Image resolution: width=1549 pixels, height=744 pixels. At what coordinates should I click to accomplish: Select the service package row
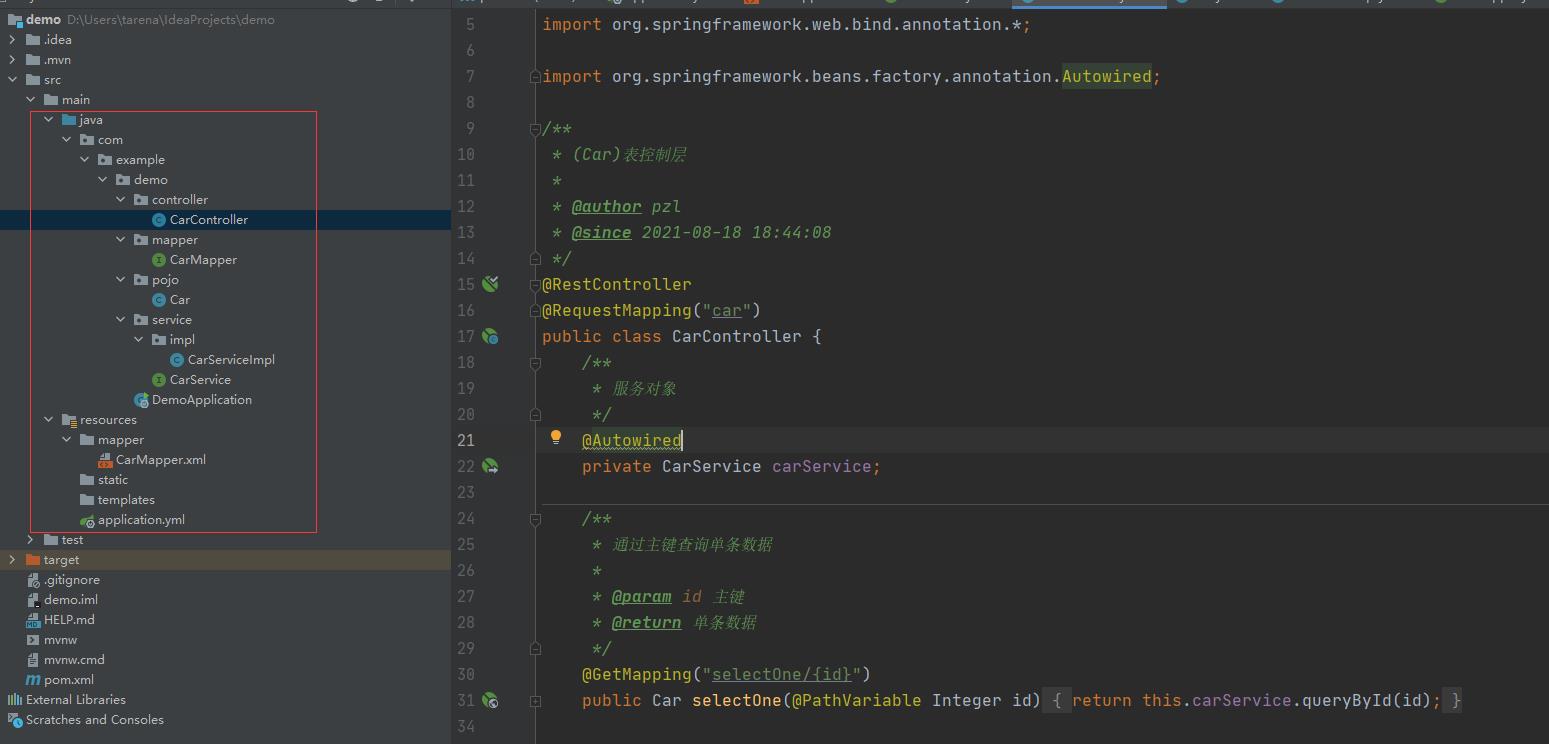point(225,320)
